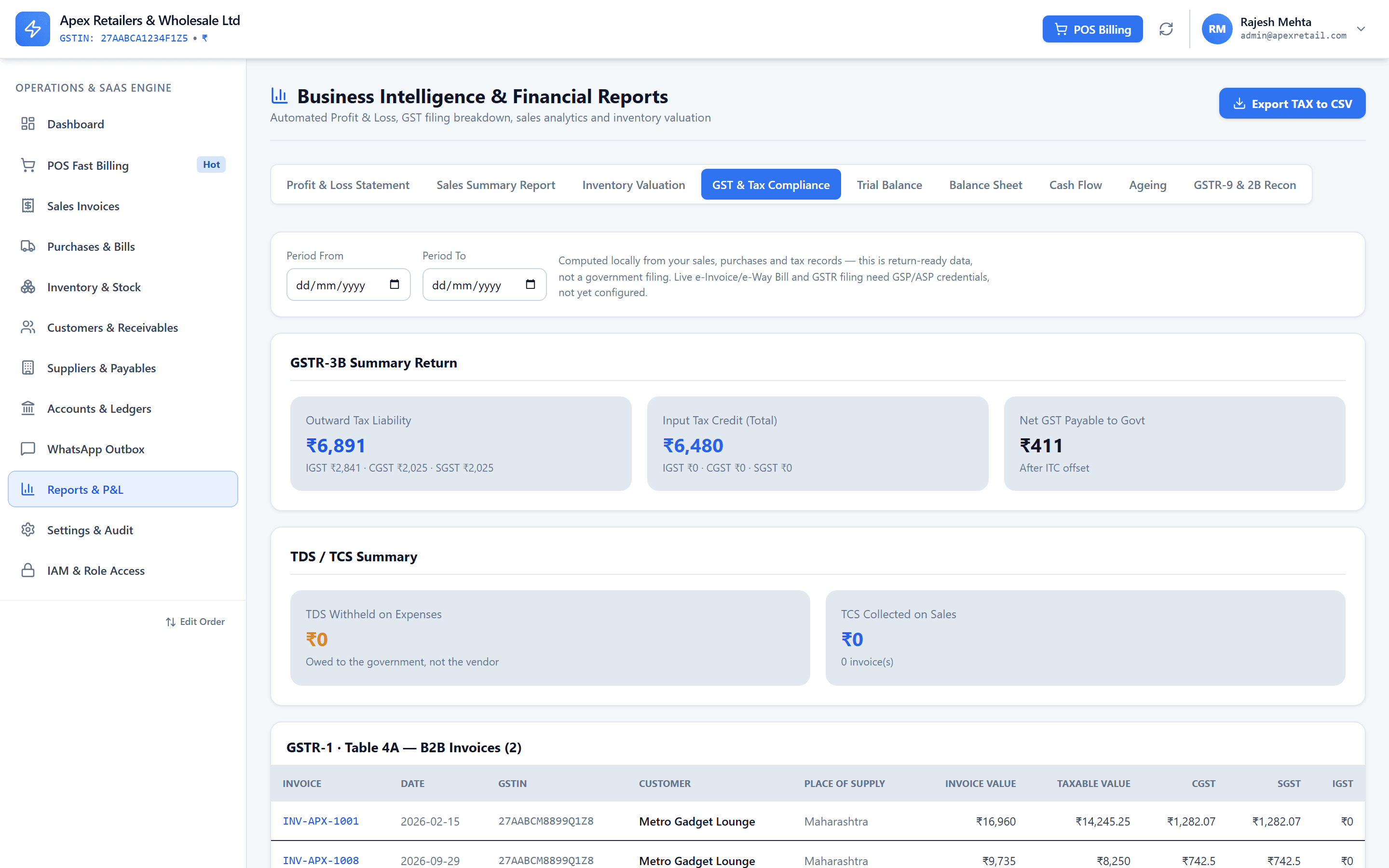Open Settings & Audit

[x=123, y=530]
